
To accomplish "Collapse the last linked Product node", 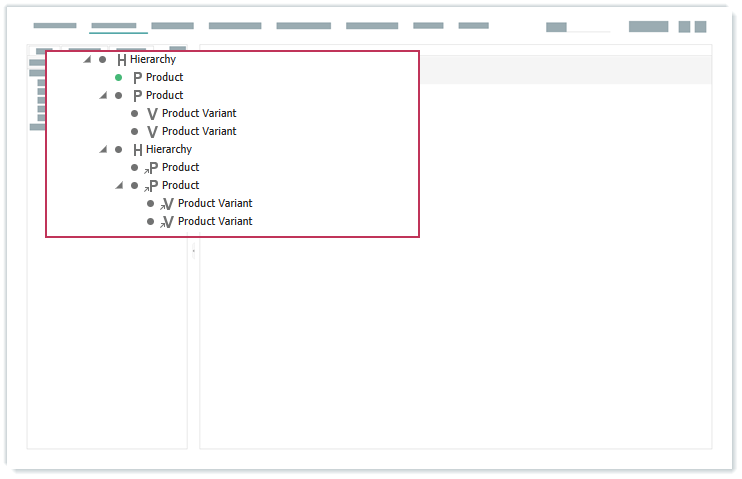I will (x=119, y=185).
